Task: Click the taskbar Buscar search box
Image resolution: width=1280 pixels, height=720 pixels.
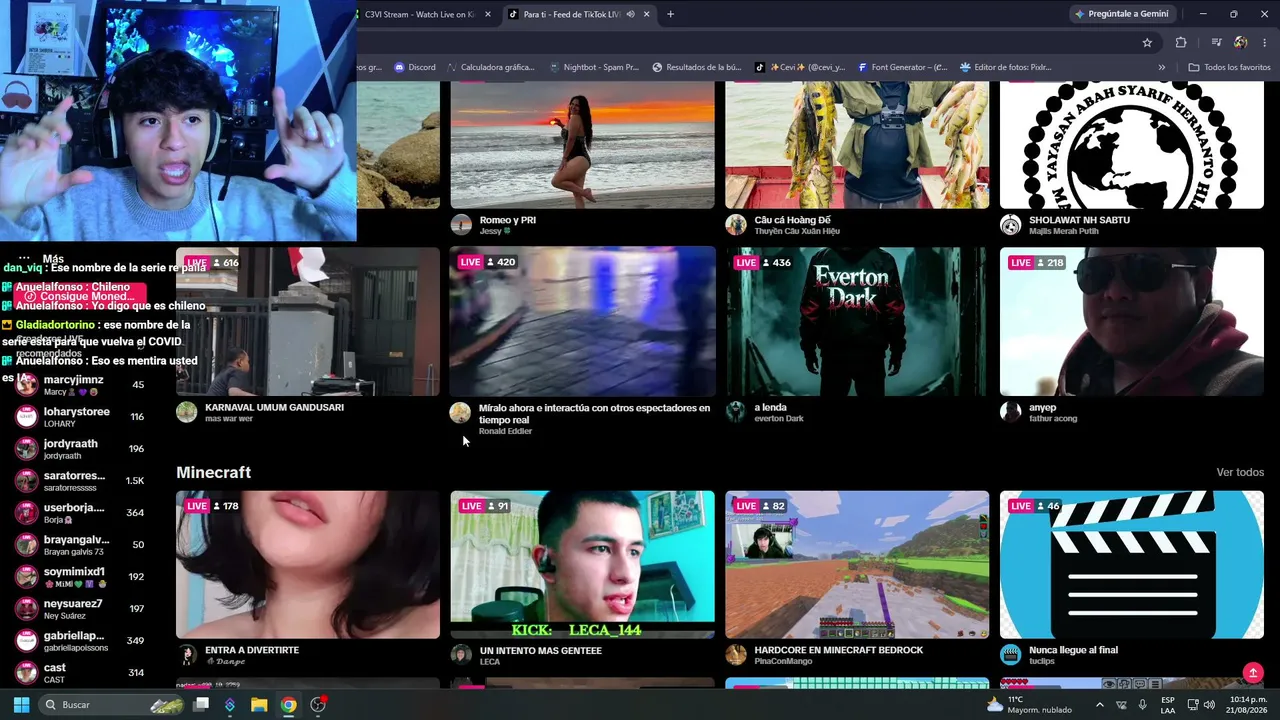Action: (112, 705)
